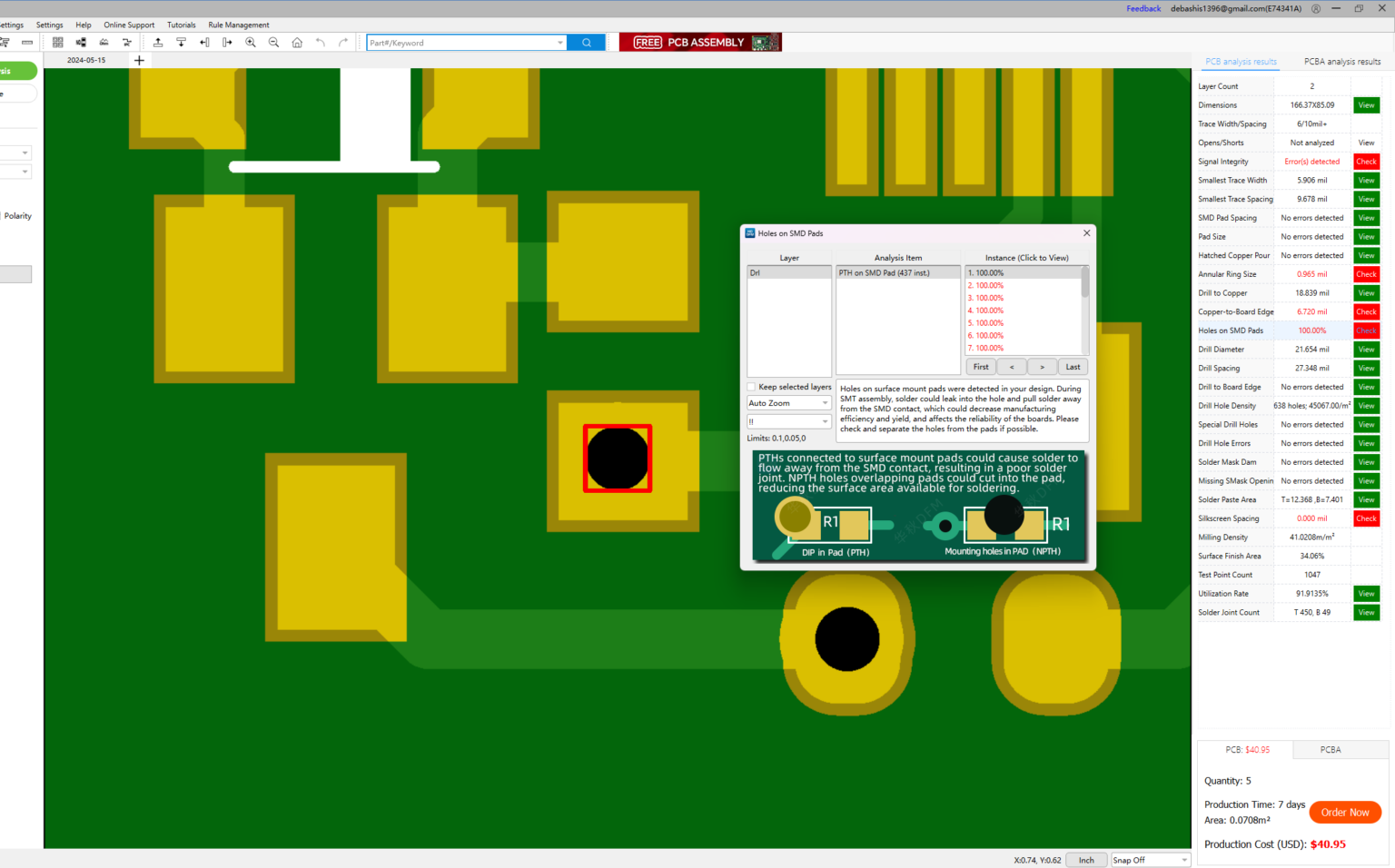The width and height of the screenshot is (1395, 868).
Task: Click the align-right toolbar icon
Action: [227, 42]
